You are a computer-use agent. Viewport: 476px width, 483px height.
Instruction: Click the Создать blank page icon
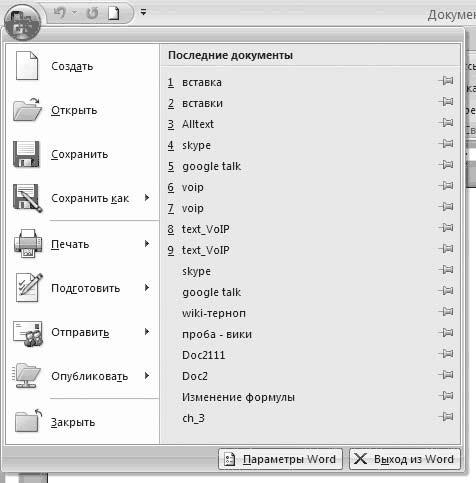27,66
